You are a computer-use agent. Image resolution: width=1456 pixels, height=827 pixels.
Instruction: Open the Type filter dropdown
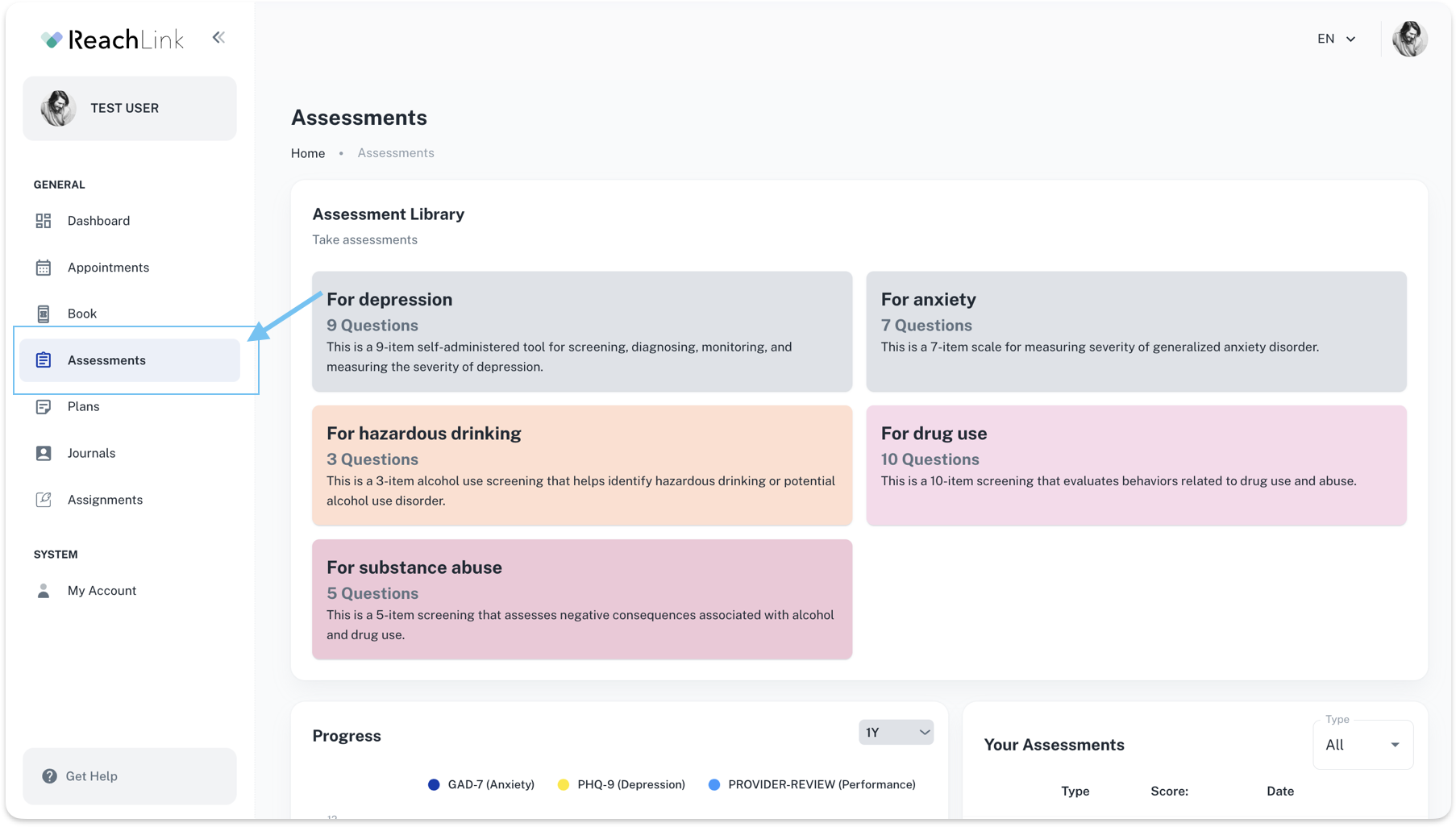point(1362,745)
